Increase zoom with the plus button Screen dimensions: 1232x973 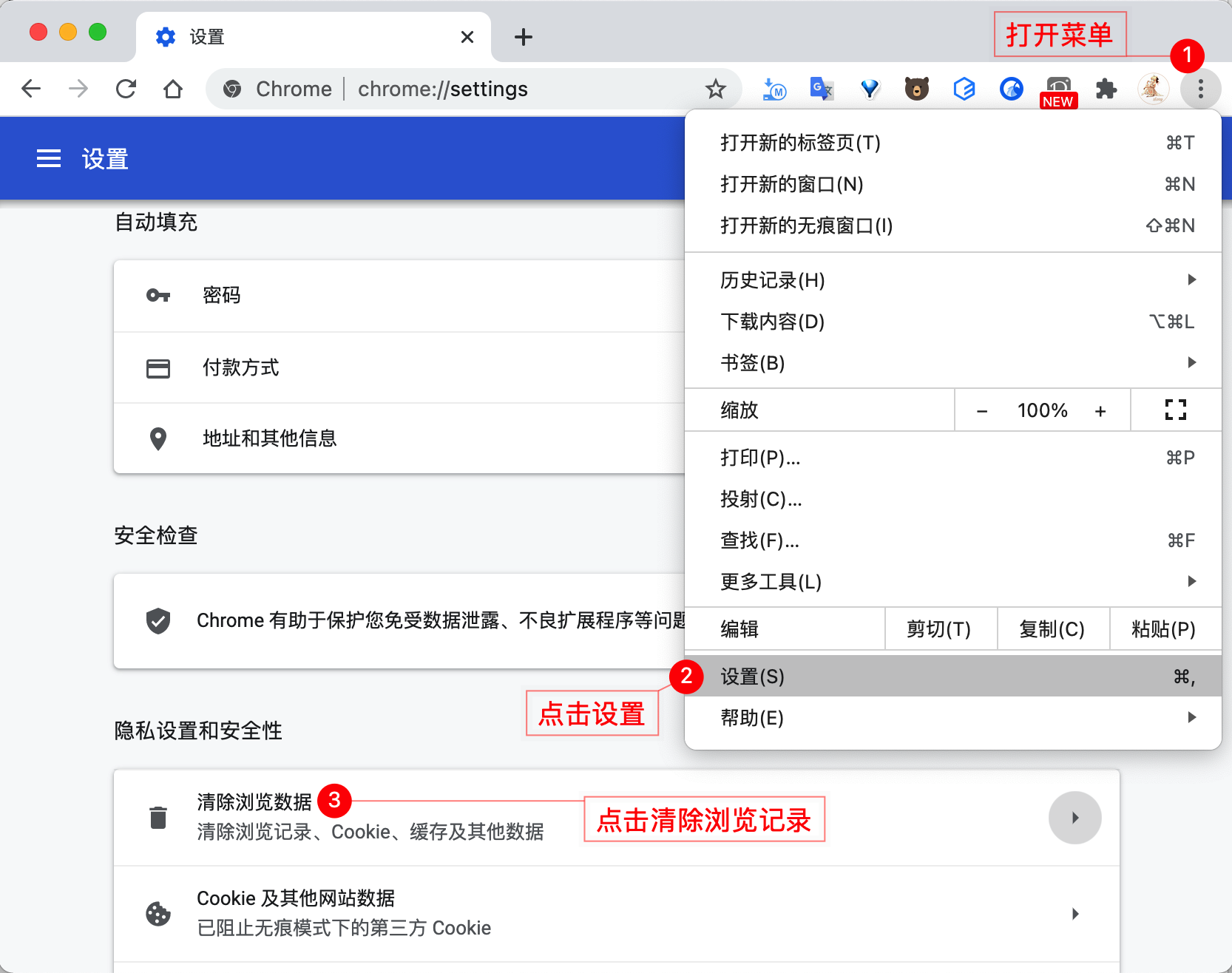[1100, 411]
